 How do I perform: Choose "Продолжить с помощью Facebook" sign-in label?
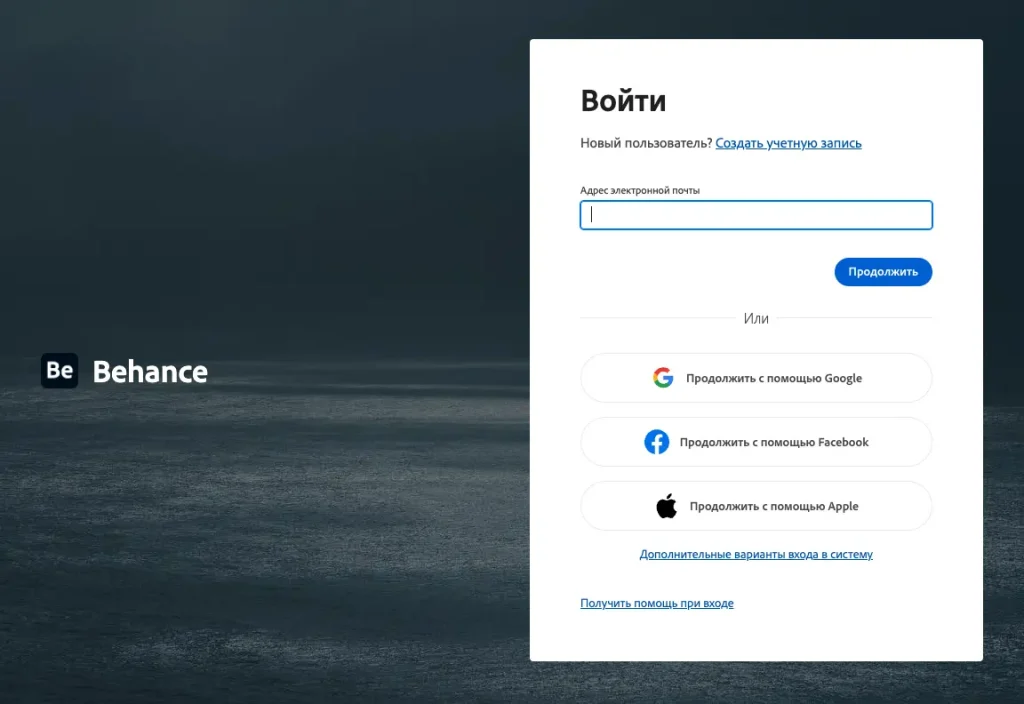coord(774,442)
